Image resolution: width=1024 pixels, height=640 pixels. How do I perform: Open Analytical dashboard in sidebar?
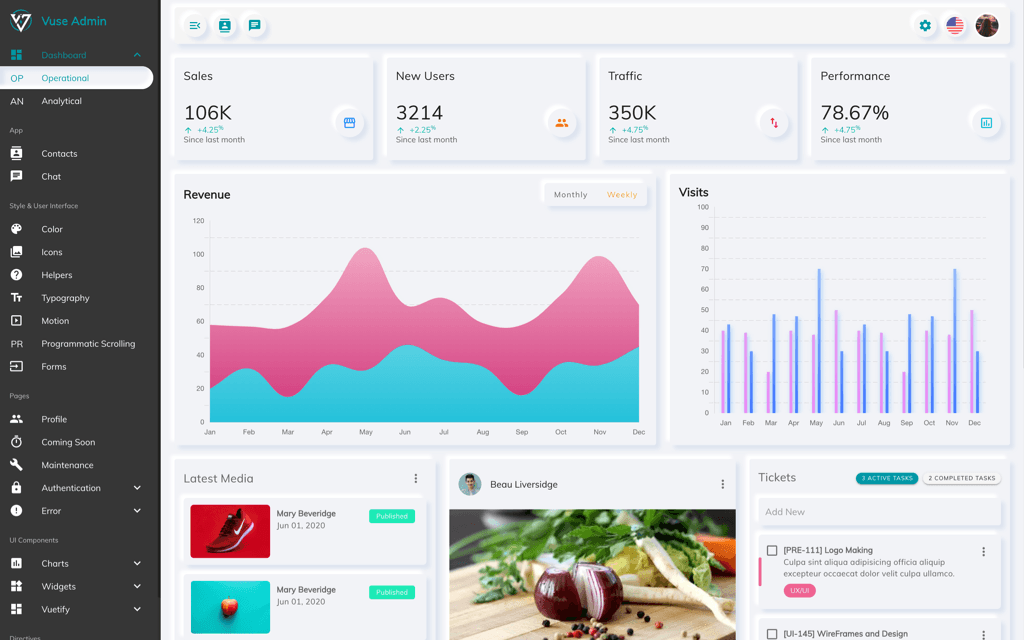click(62, 101)
